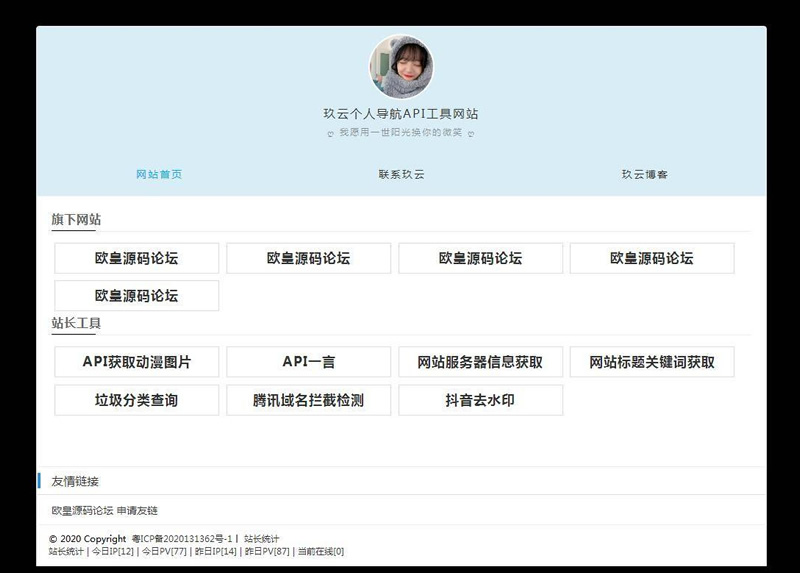Viewport: 800px width, 573px height.
Task: Click the 今日IP[12] statistic in the footer
Action: click(112, 551)
